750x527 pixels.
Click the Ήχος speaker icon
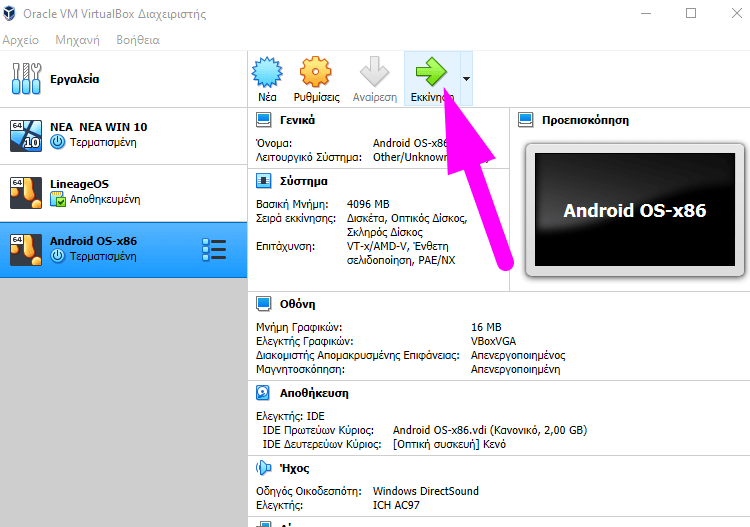[263, 468]
